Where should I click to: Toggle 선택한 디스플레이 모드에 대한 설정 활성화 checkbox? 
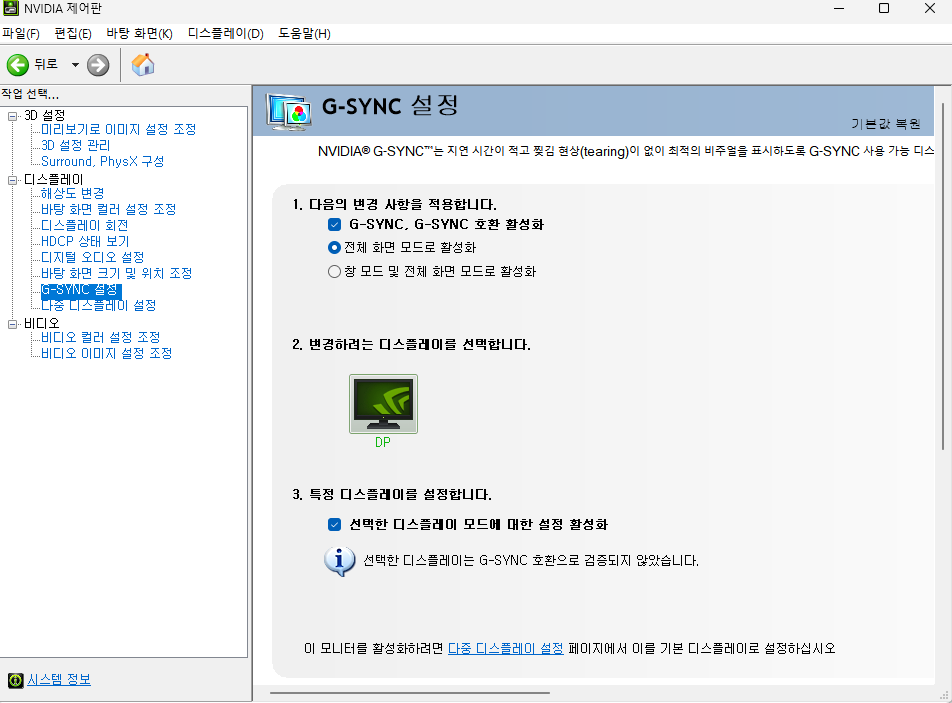[335, 525]
